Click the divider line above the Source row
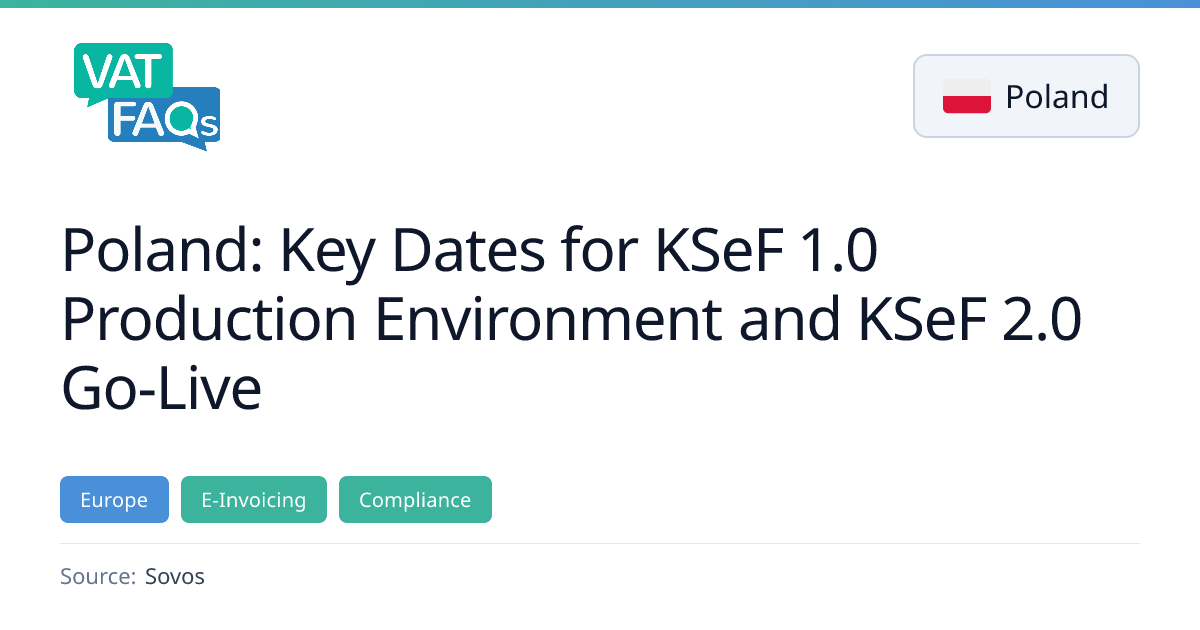1200x630 pixels. 600,544
